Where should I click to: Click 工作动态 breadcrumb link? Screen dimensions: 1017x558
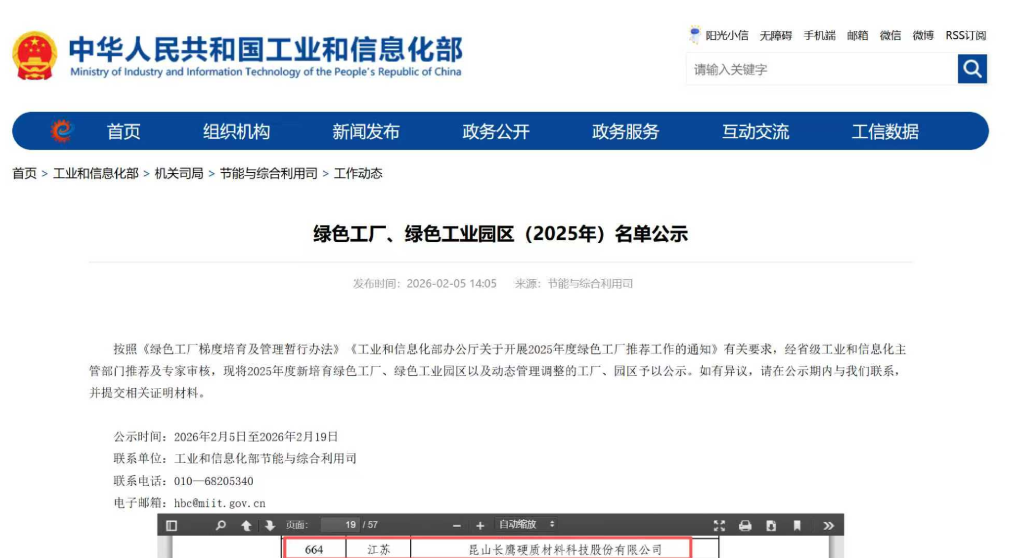358,173
